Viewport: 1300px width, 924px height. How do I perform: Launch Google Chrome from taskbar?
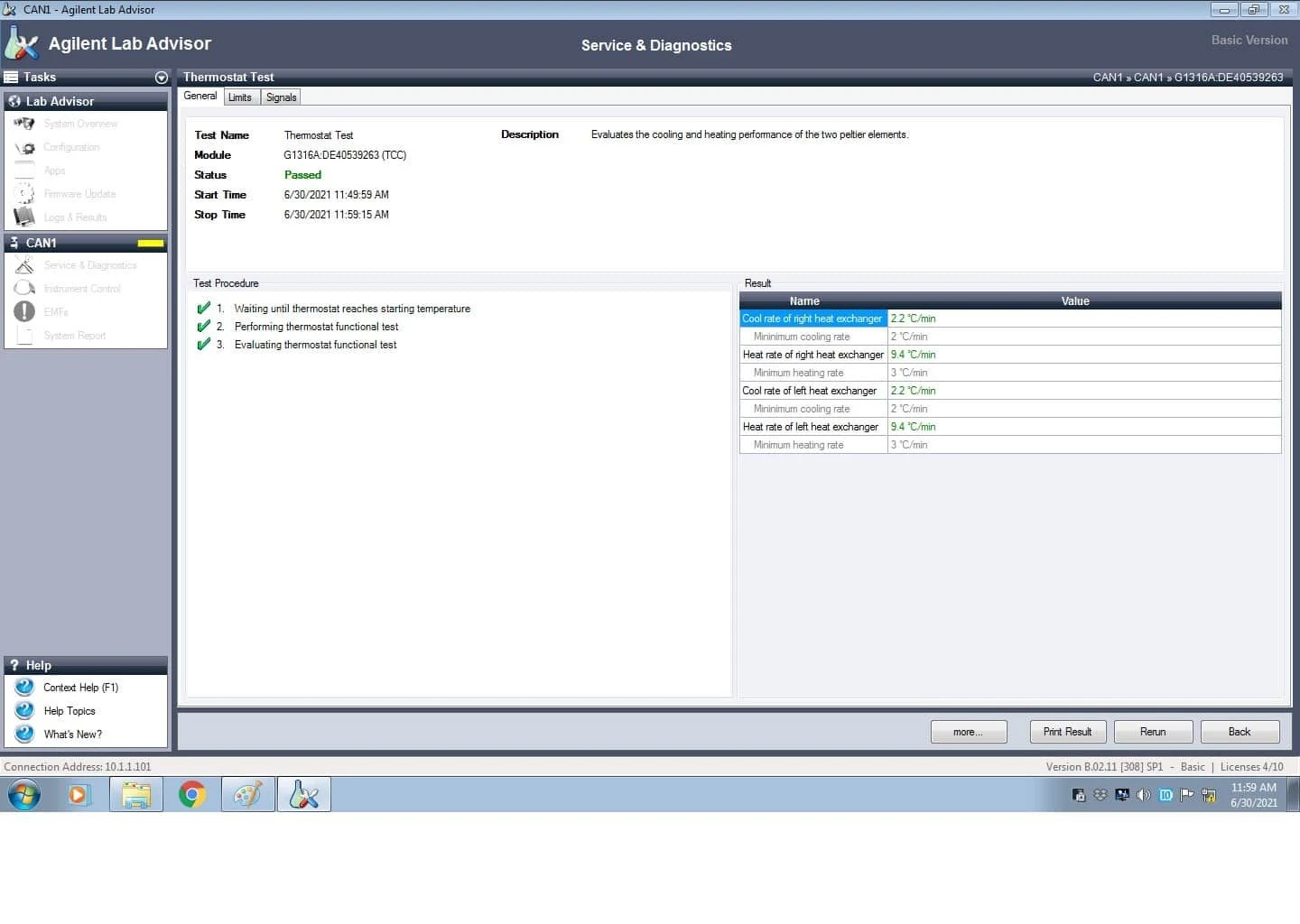click(x=192, y=795)
